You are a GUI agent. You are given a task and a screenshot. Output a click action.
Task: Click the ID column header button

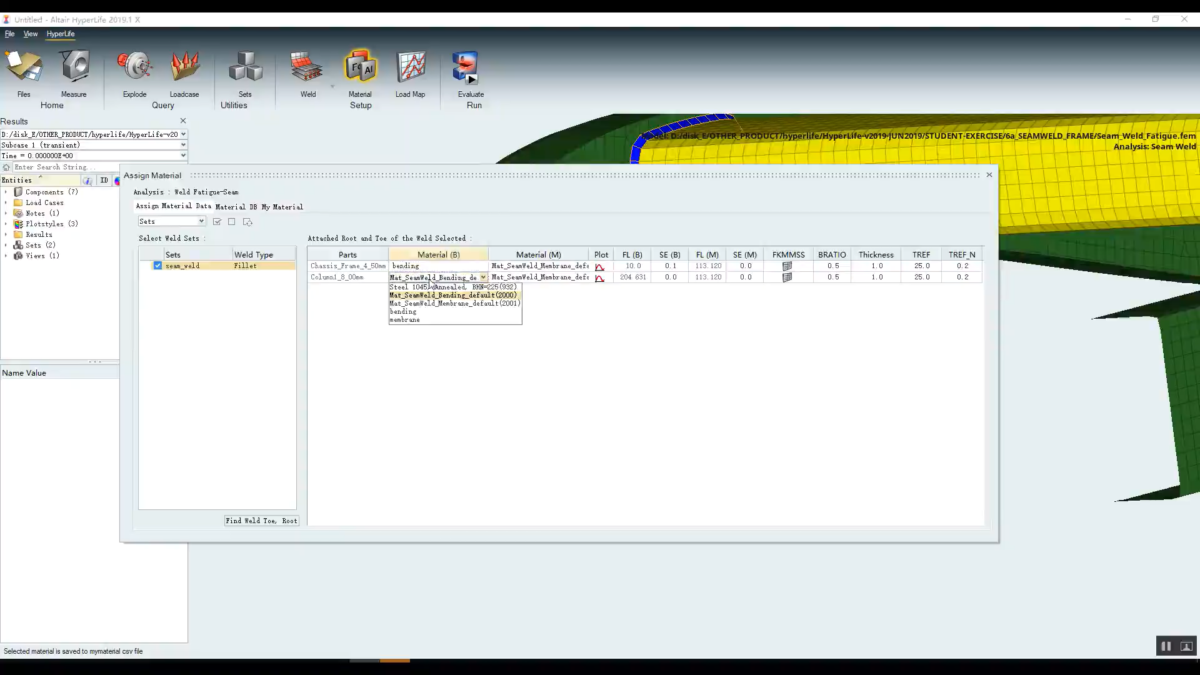pos(104,180)
